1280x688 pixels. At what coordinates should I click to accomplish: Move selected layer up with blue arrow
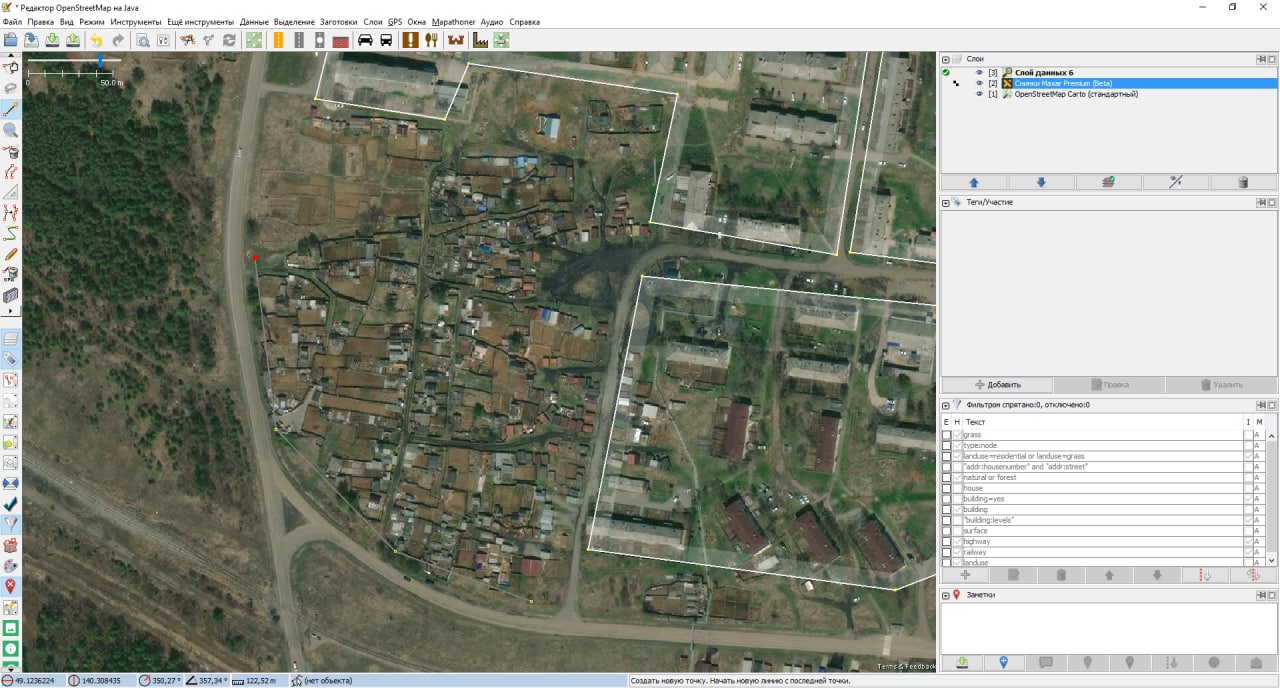pyautogui.click(x=974, y=182)
